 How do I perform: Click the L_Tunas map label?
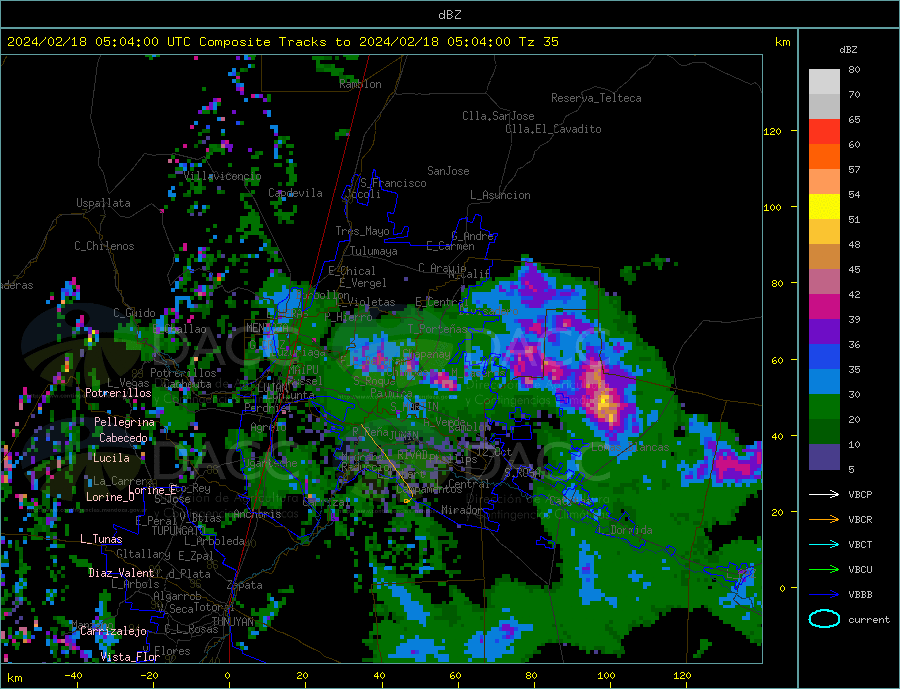(101, 539)
